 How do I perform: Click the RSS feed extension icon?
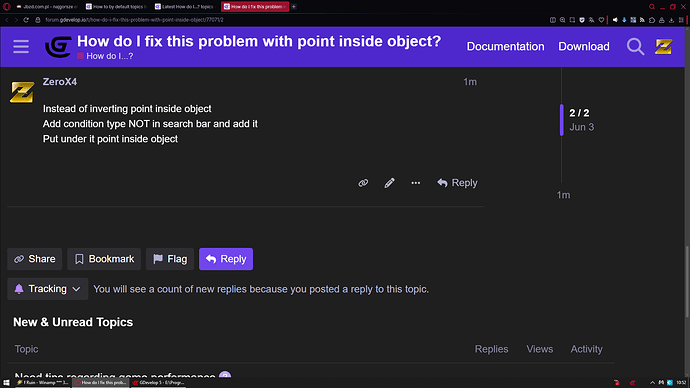click(x=642, y=20)
